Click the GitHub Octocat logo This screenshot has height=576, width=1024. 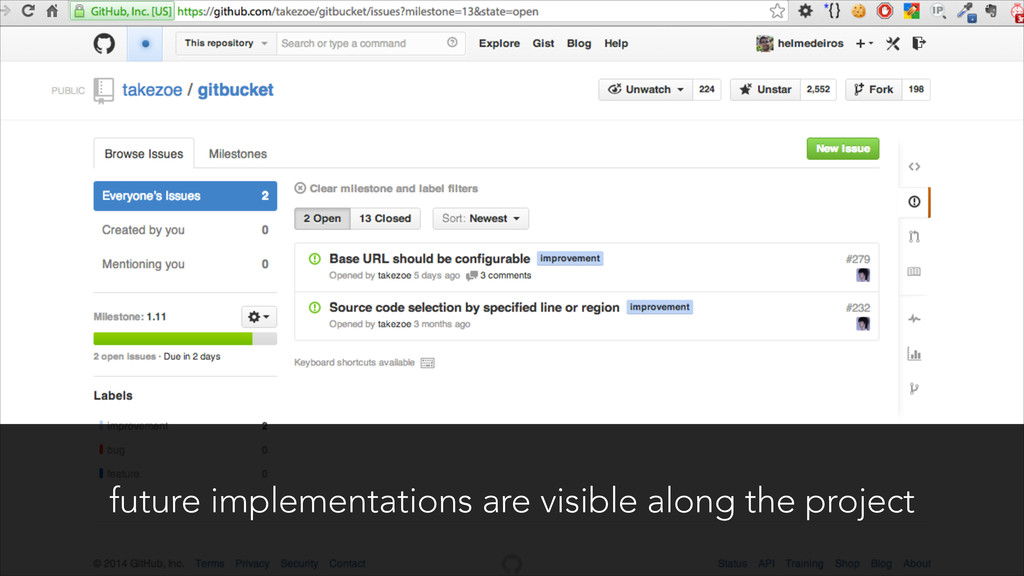tap(104, 44)
